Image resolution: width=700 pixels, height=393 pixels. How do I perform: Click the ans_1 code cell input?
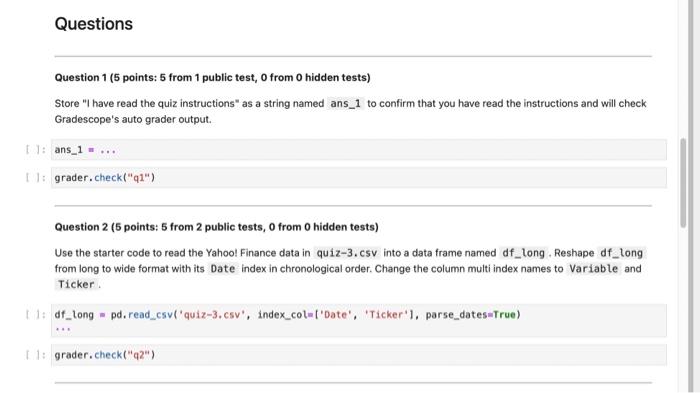(358, 150)
